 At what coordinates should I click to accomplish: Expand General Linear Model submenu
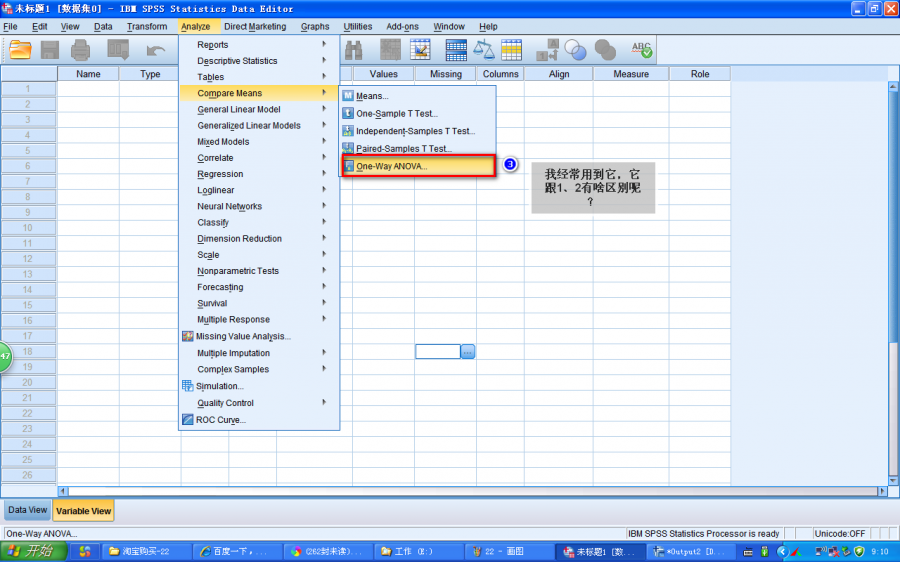point(259,109)
